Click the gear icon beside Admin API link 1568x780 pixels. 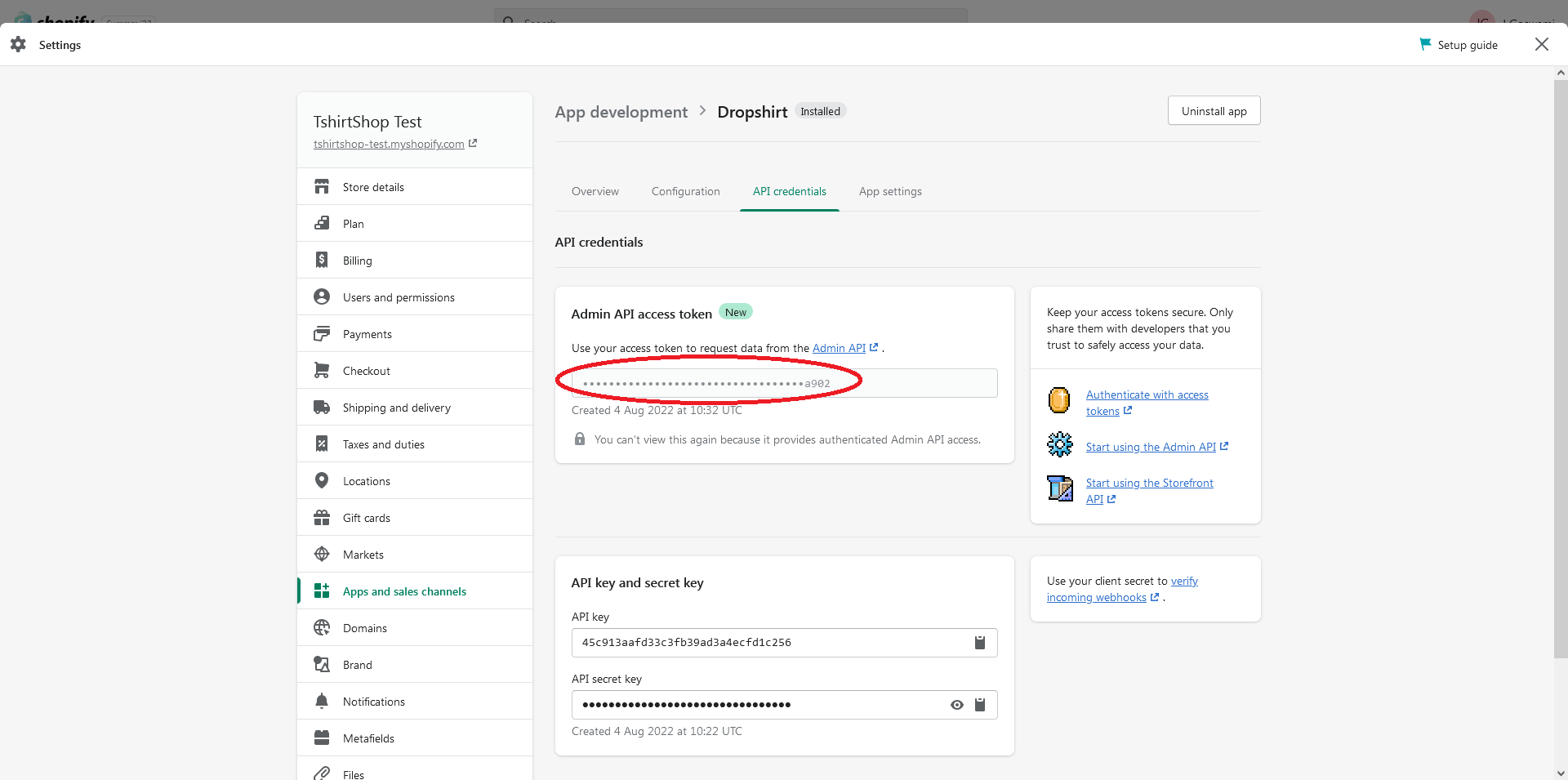1060,444
